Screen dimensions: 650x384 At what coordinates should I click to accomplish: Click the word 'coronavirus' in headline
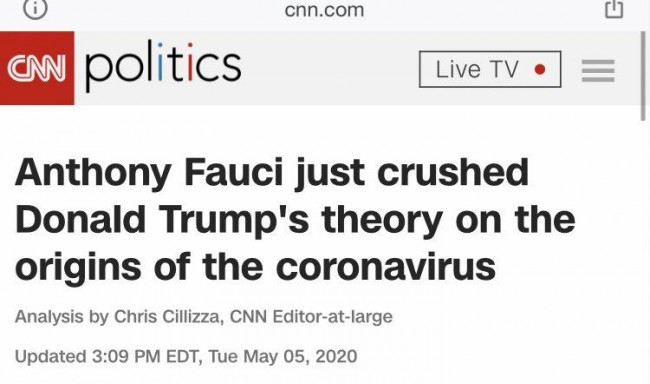[386, 266]
